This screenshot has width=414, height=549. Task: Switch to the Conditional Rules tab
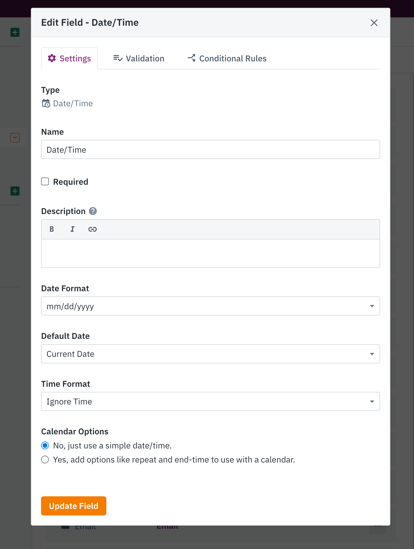point(227,58)
